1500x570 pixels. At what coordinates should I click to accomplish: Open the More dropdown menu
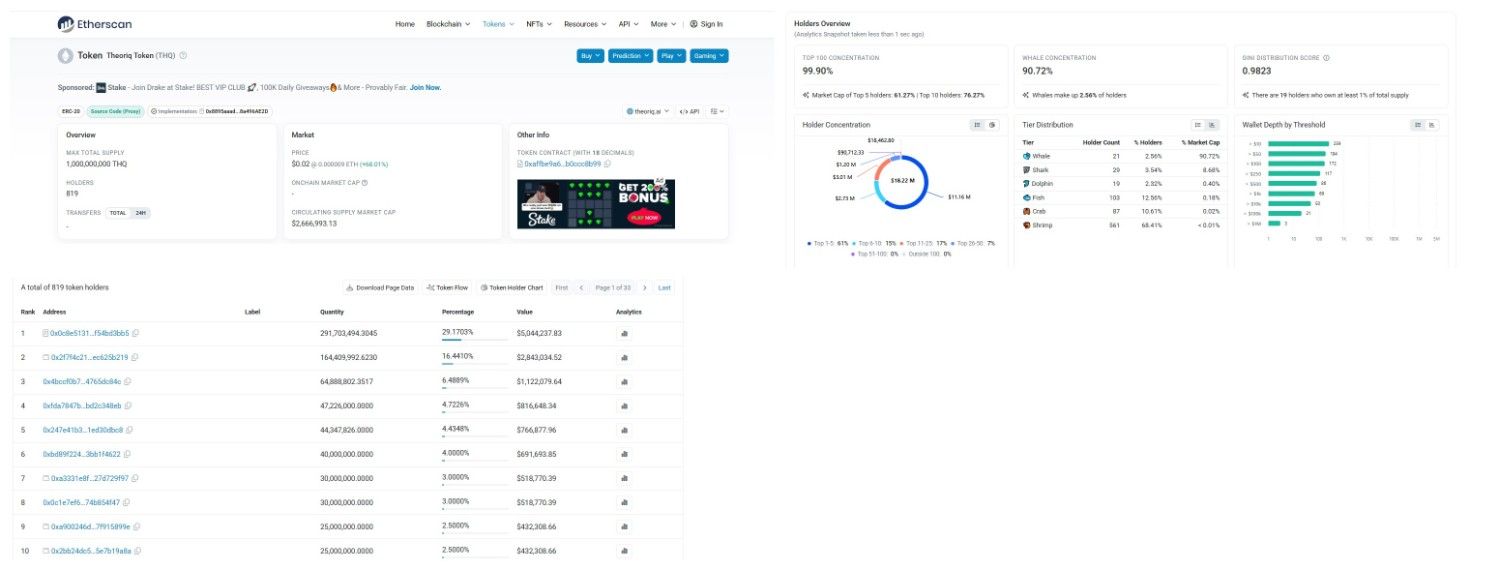662,24
